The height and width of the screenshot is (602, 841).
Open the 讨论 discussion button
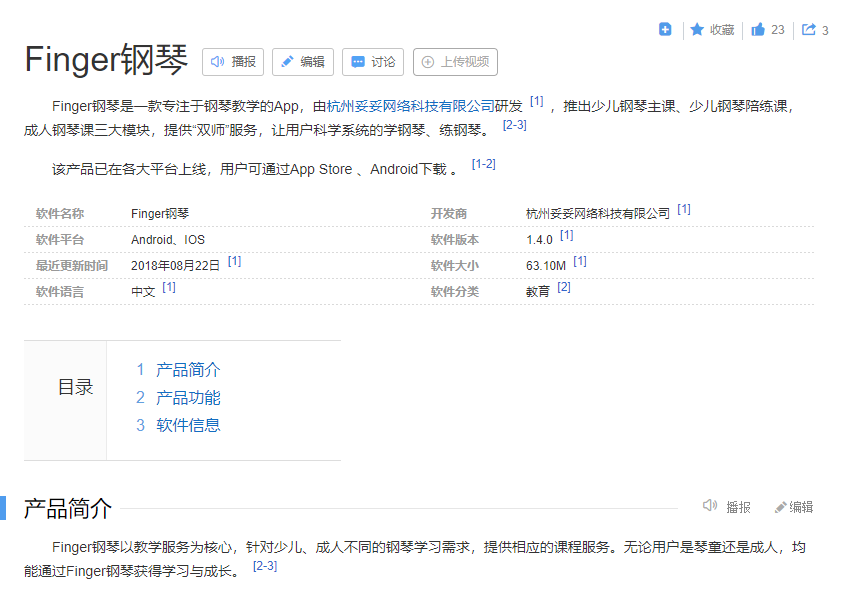point(373,62)
